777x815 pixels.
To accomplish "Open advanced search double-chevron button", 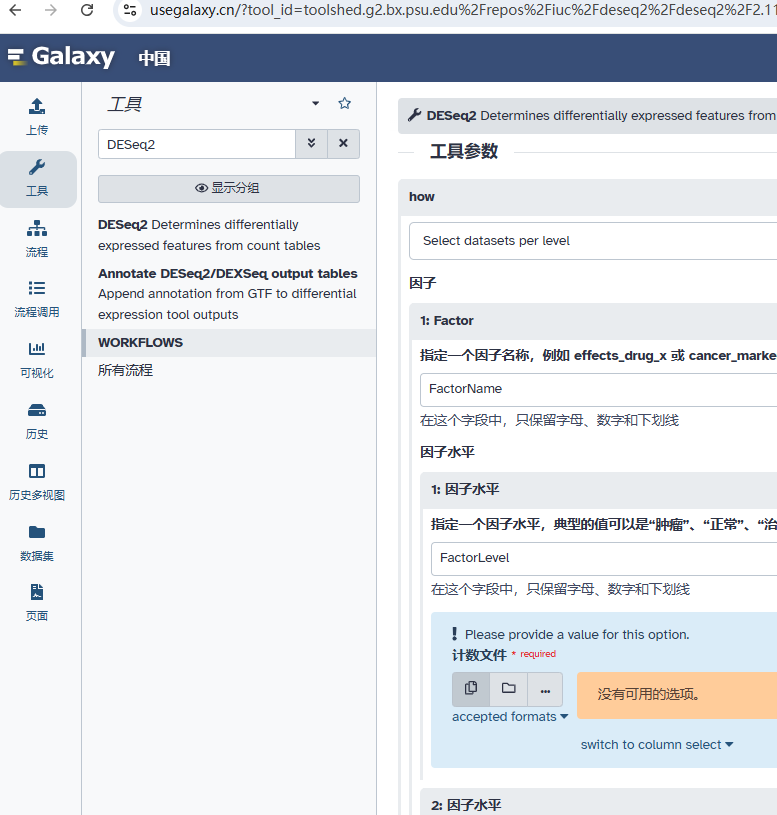I will click(311, 143).
